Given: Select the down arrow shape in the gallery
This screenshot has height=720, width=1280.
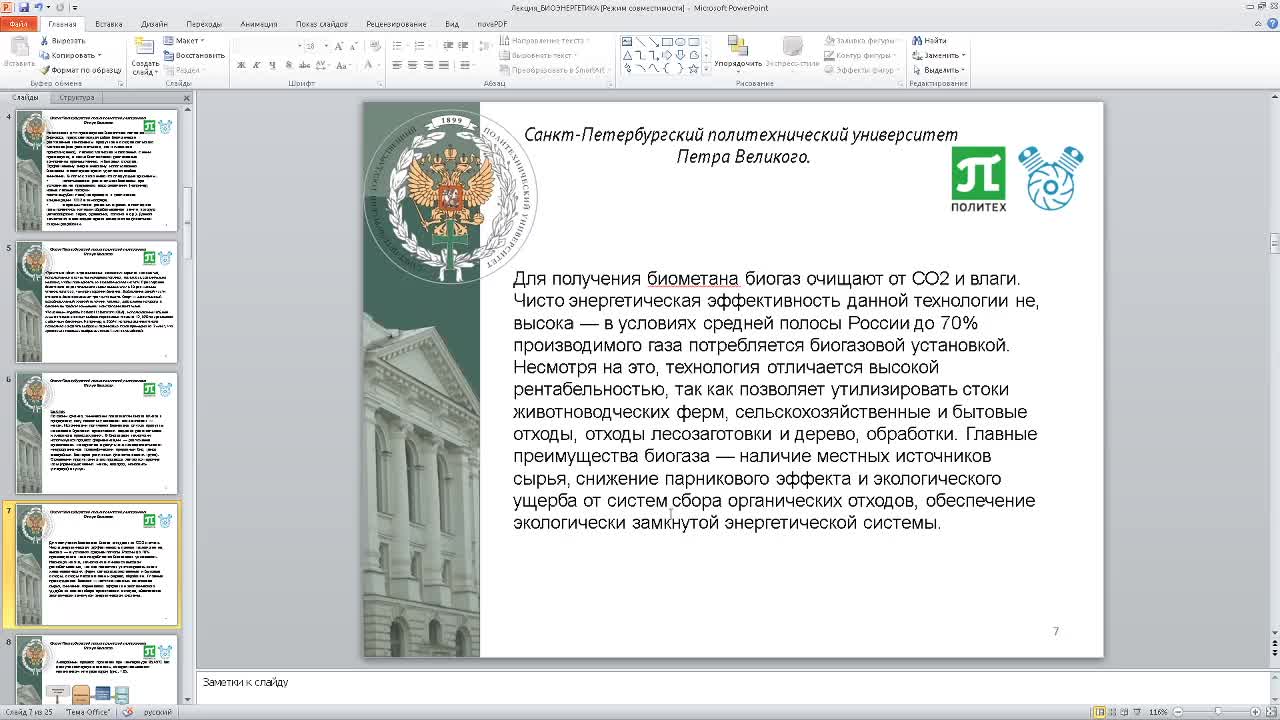Looking at the screenshot, I should (680, 55).
